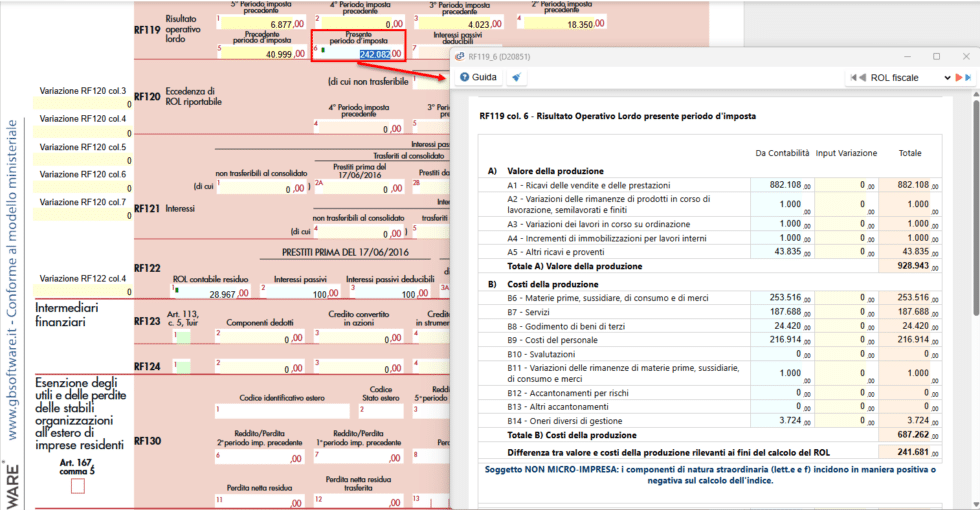Viewport: 980px width, 510px height.
Task: Edit Variazione RF120 col.4 field
Action: [x=82, y=132]
